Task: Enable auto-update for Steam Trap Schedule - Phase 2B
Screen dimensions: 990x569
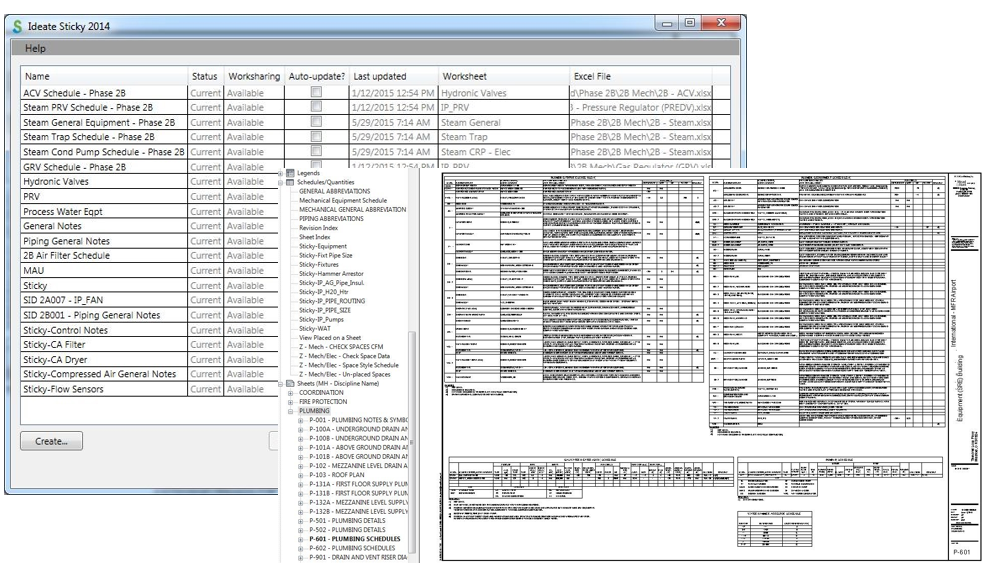Action: pyautogui.click(x=316, y=136)
